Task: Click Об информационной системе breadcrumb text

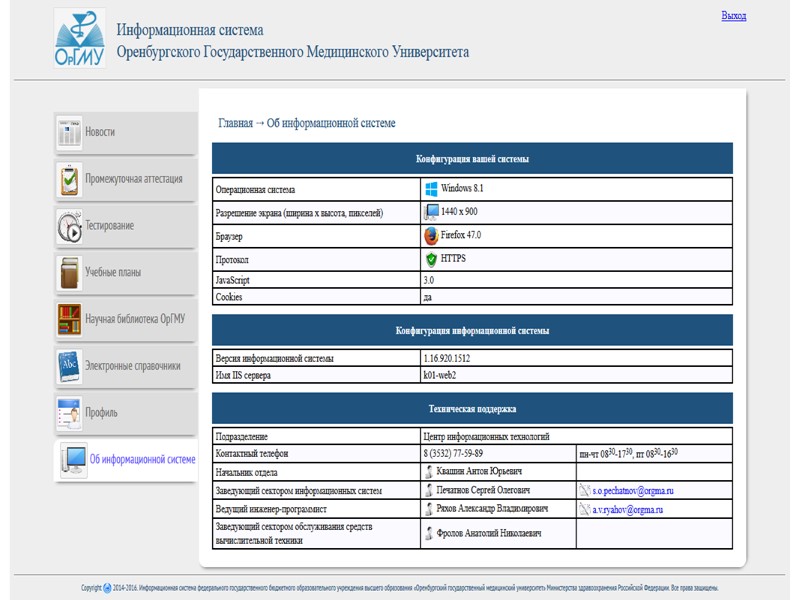Action: coord(331,123)
